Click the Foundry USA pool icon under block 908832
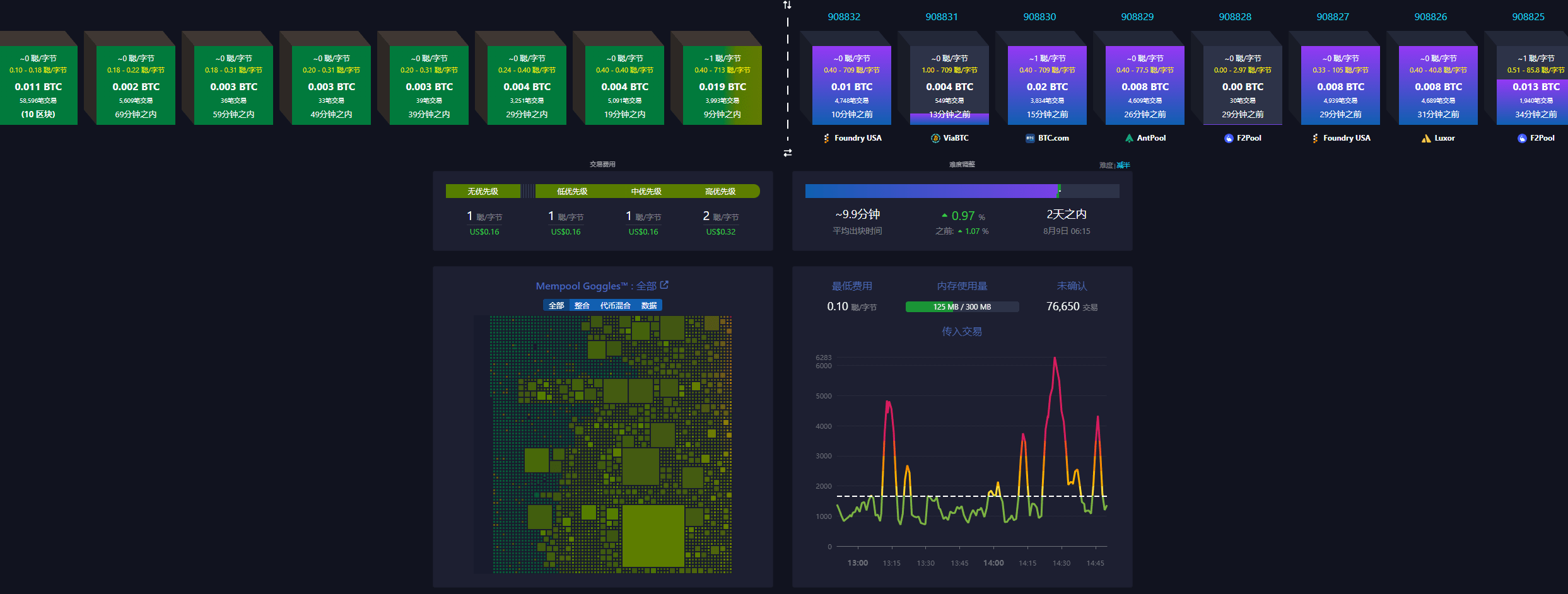1568x594 pixels. click(x=826, y=138)
